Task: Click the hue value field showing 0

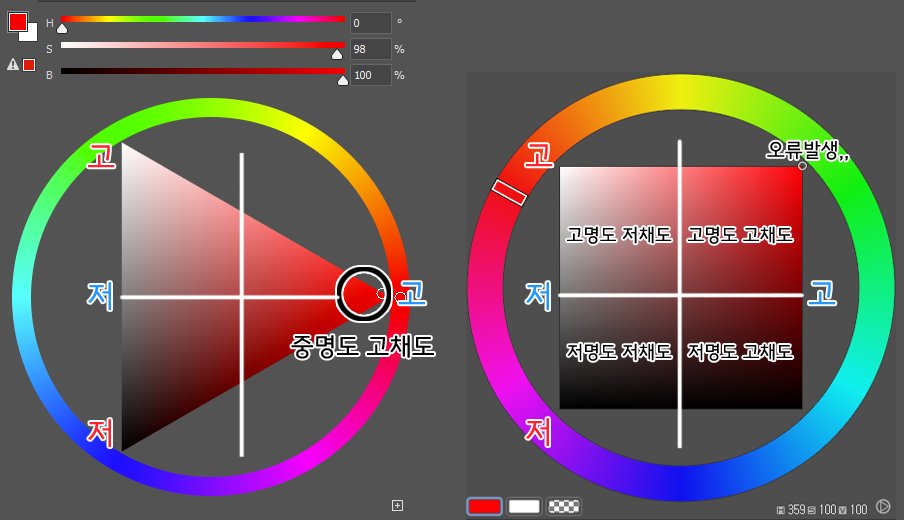Action: 371,23
